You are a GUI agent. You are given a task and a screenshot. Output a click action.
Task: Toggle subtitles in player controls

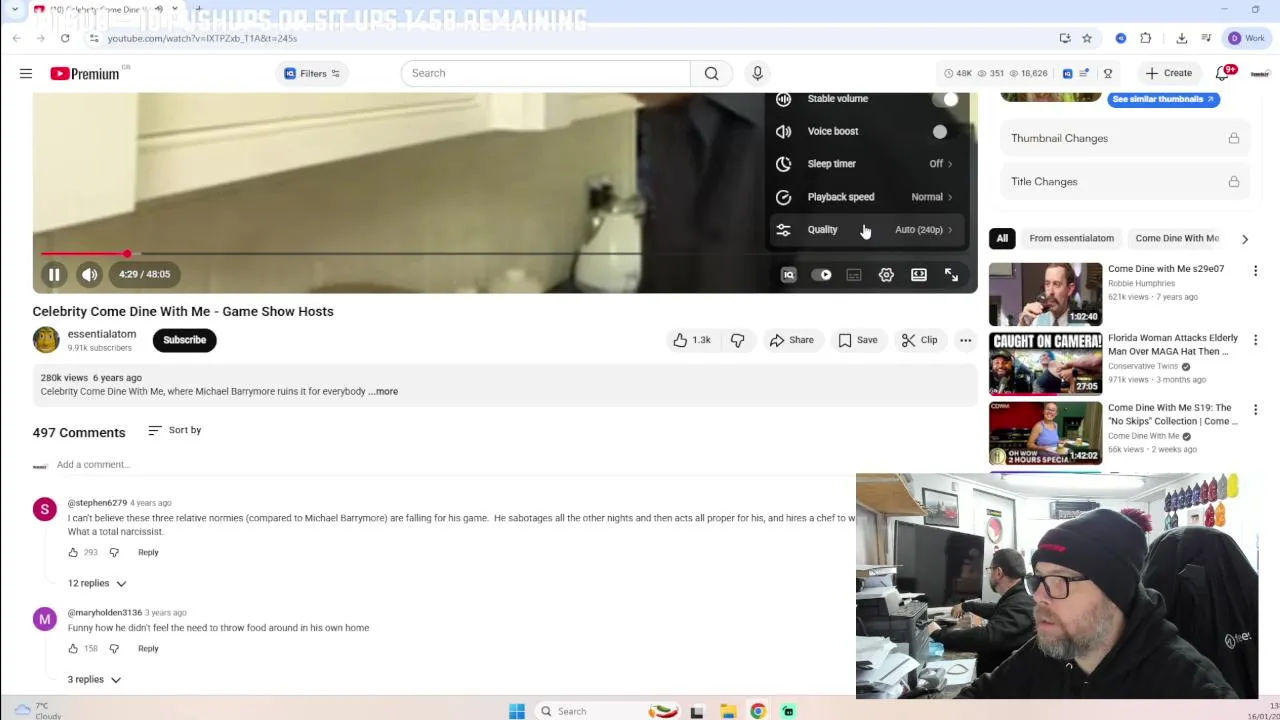tap(854, 275)
